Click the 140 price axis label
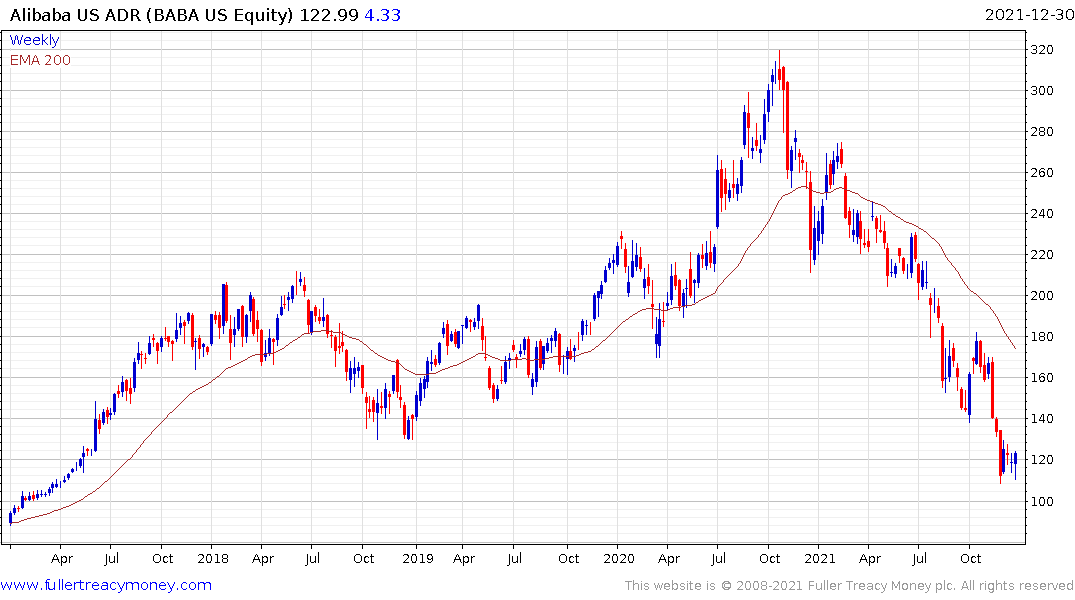The height and width of the screenshot is (600, 1075). tap(1042, 419)
